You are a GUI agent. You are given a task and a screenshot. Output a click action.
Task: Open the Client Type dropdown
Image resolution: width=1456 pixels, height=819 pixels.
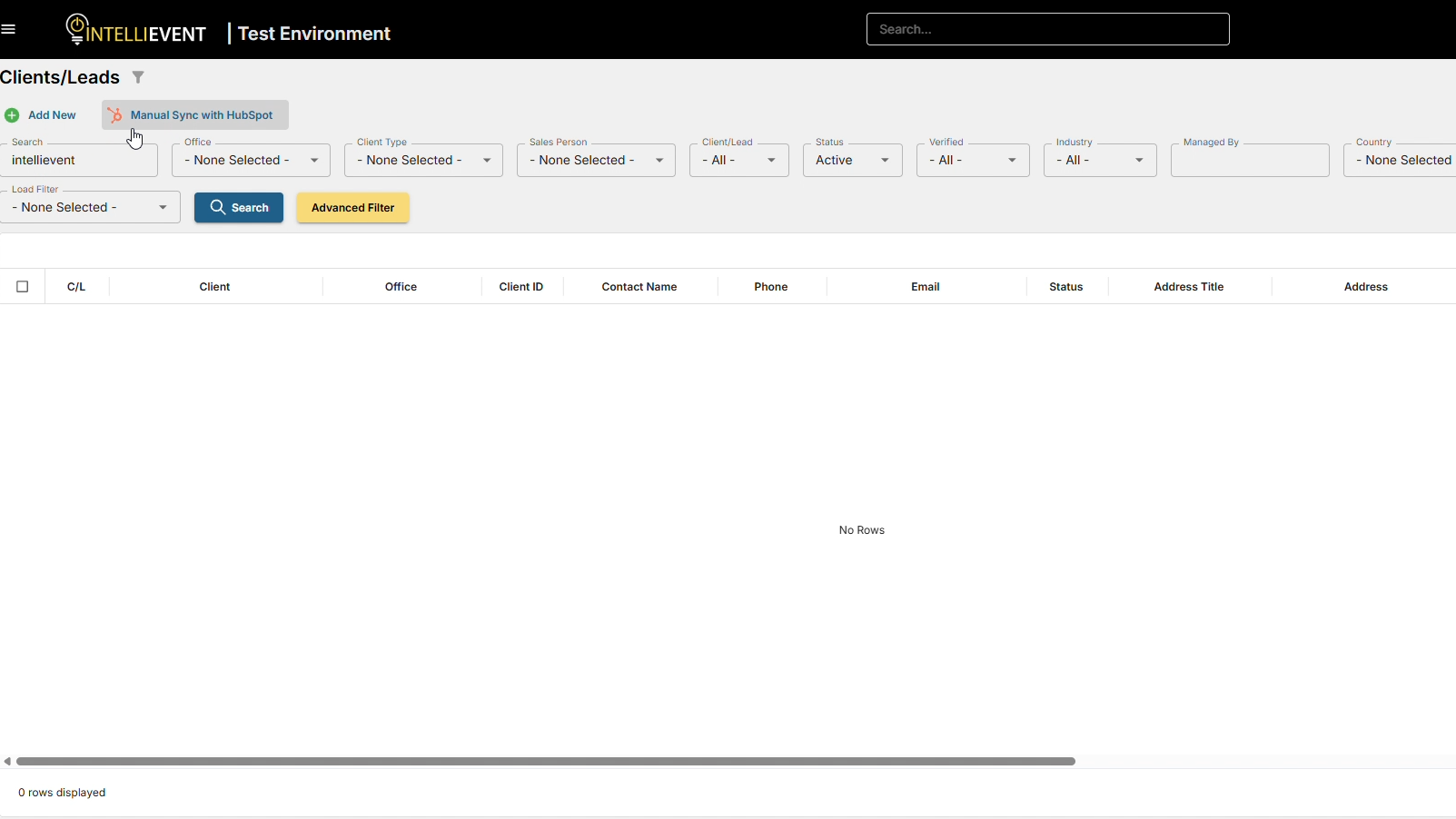tap(423, 161)
